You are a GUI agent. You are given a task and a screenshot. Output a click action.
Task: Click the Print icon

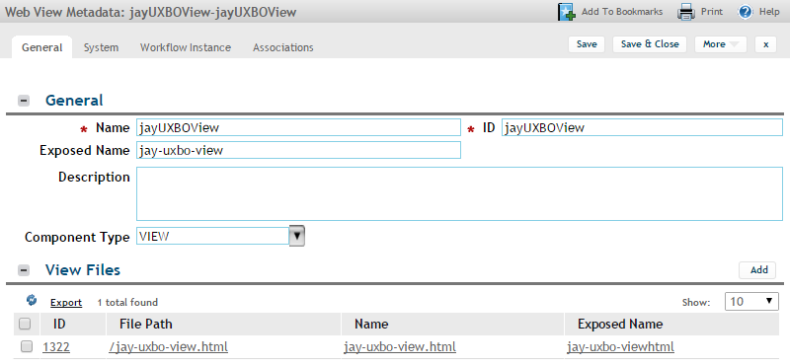(x=686, y=12)
